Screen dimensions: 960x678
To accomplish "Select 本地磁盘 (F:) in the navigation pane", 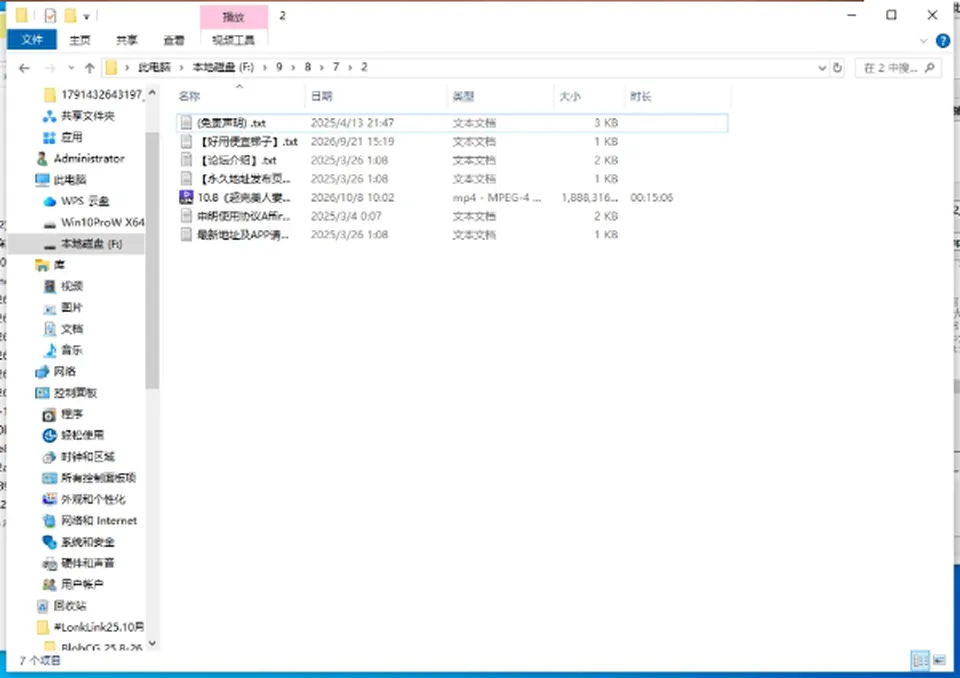I will pos(78,244).
